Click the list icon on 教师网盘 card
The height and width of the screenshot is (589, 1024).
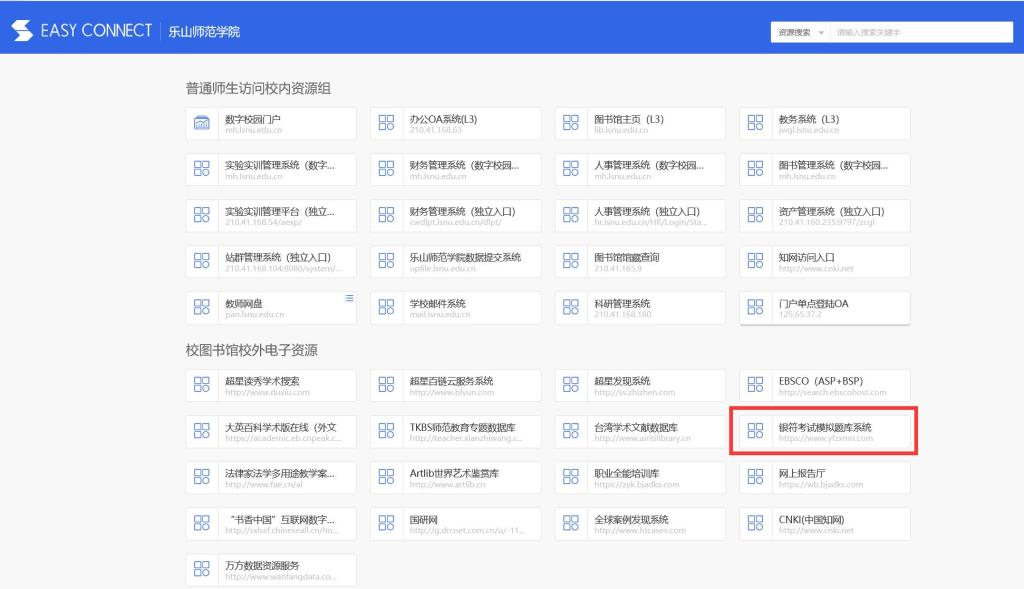349,298
